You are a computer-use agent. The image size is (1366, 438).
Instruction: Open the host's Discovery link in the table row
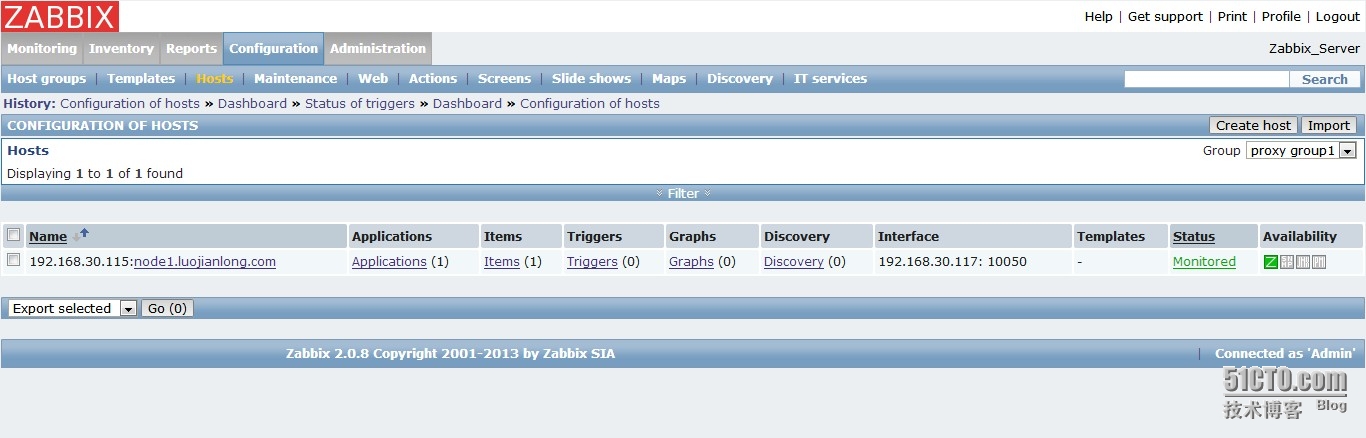(x=794, y=262)
